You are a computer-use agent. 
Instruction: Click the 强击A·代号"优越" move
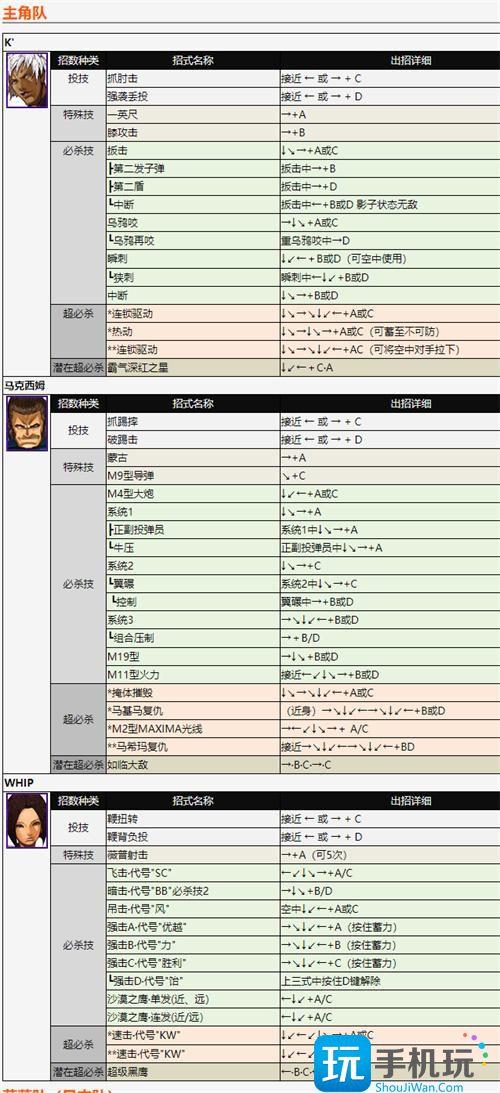tap(146, 927)
